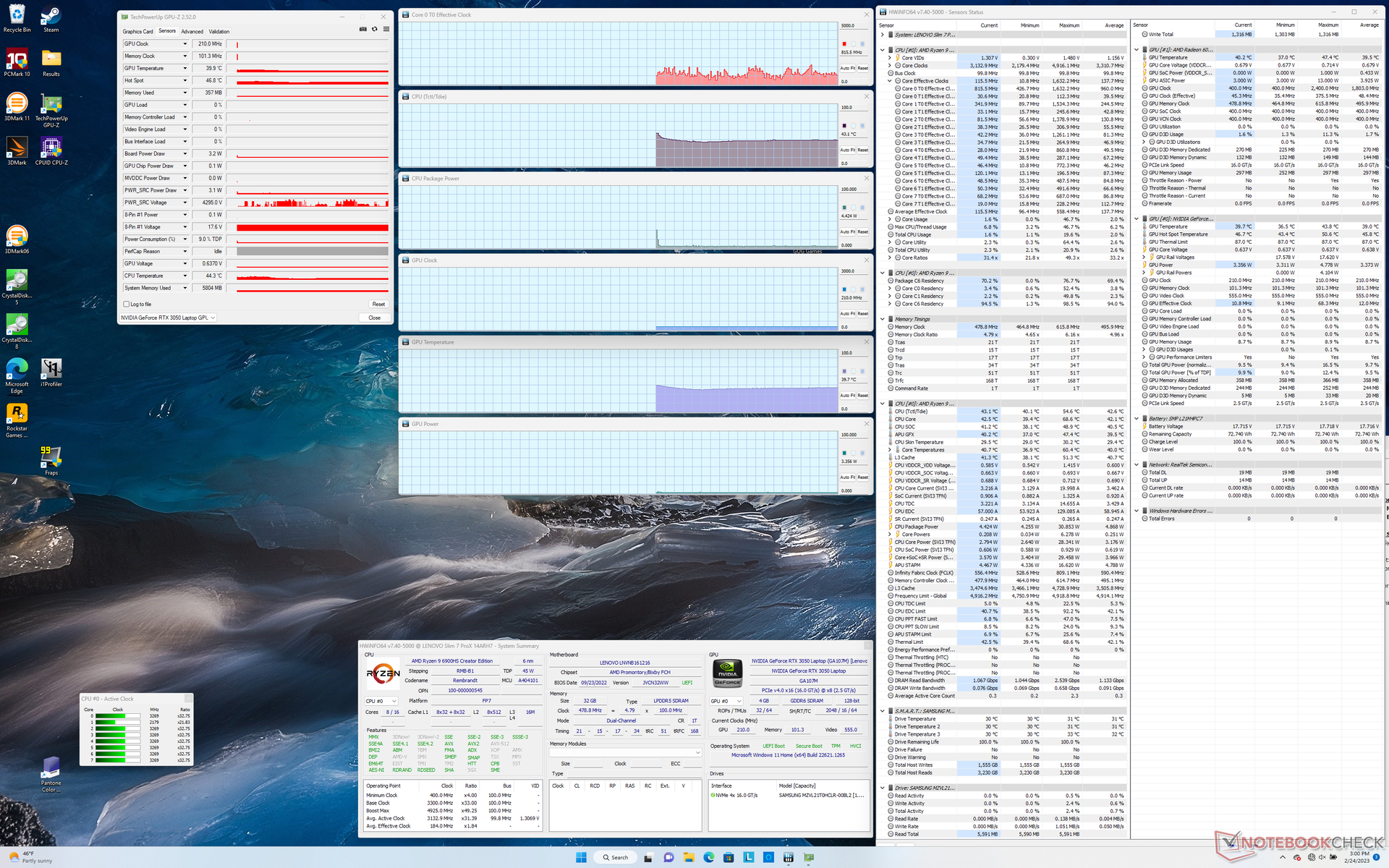The image size is (1389, 868).
Task: Close the GPU Clock graph window
Action: (866, 260)
